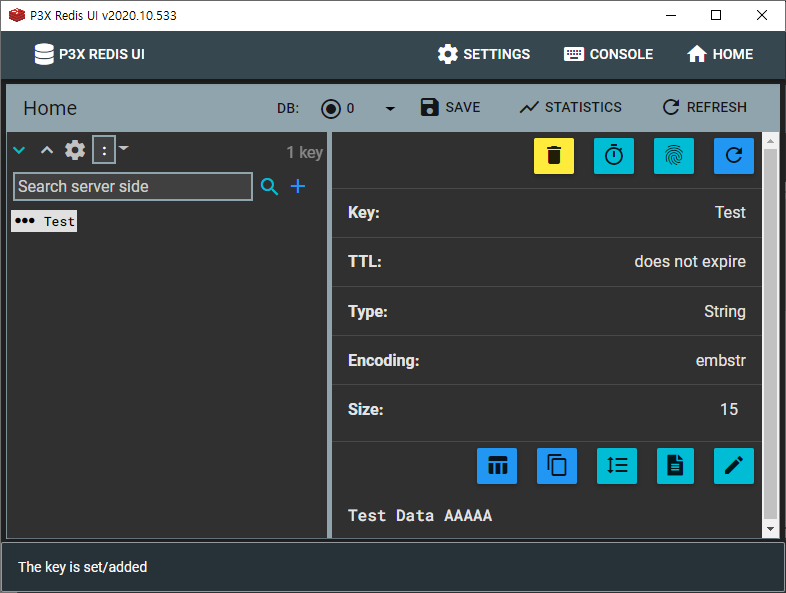Open Statistics
This screenshot has width=786, height=593.
click(570, 107)
